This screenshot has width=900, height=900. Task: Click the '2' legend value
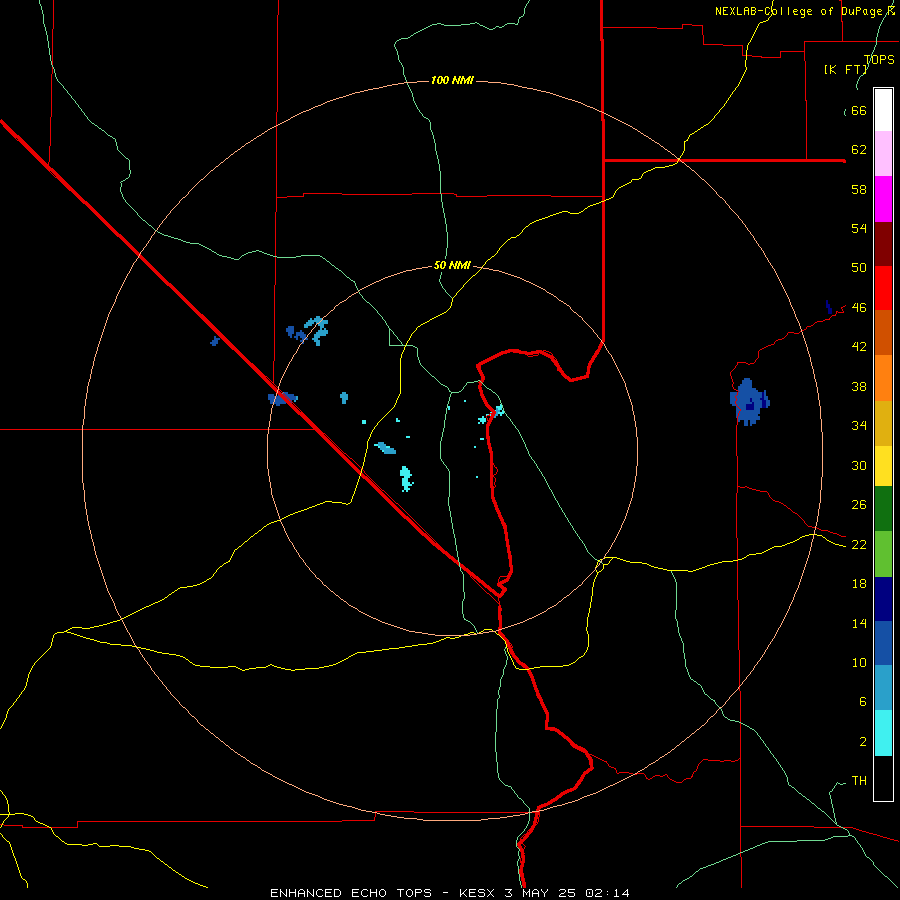pyautogui.click(x=862, y=742)
